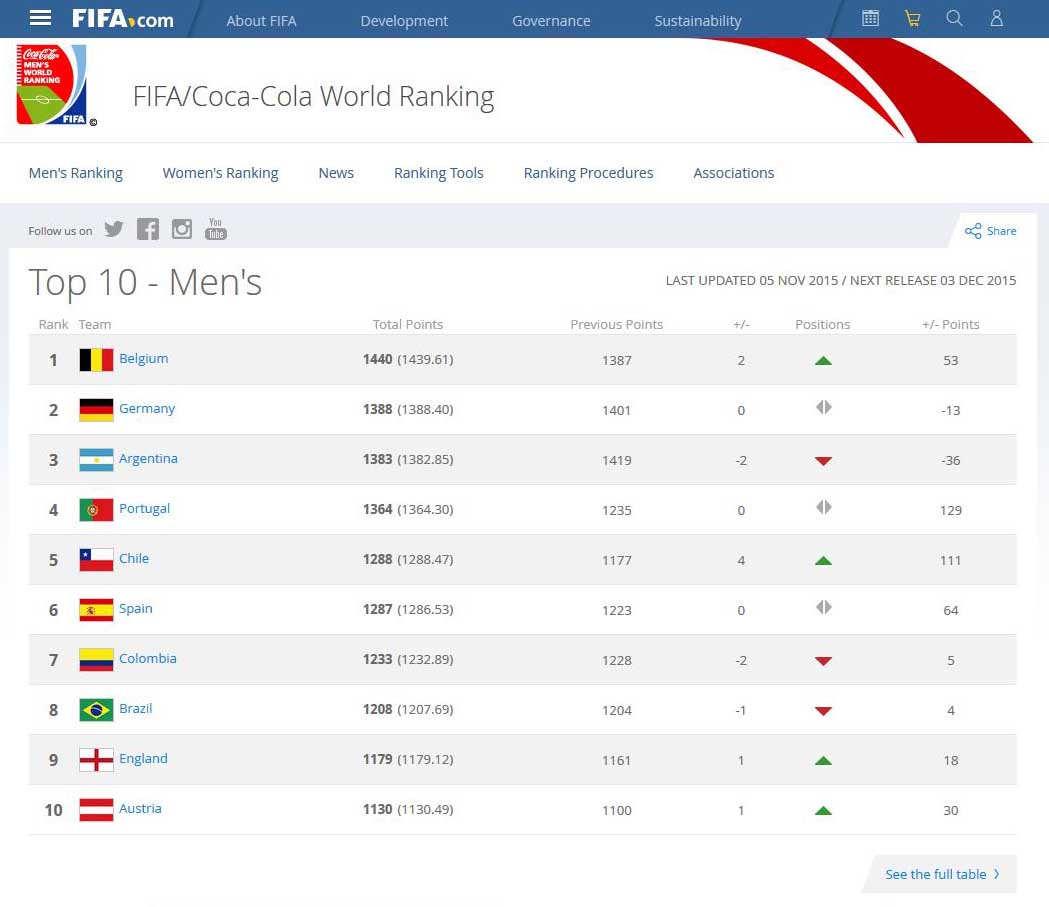1049x907 pixels.
Task: Click the Germany flag icon
Action: tap(96, 410)
